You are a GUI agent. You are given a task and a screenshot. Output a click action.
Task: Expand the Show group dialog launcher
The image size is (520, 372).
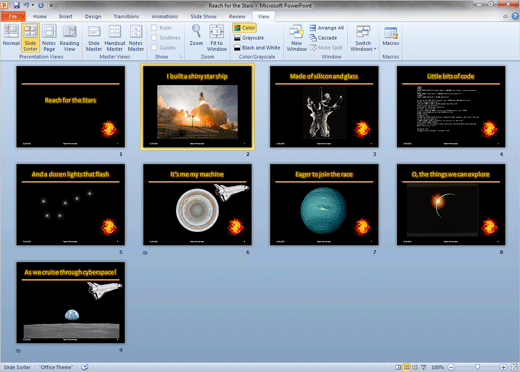[x=180, y=57]
